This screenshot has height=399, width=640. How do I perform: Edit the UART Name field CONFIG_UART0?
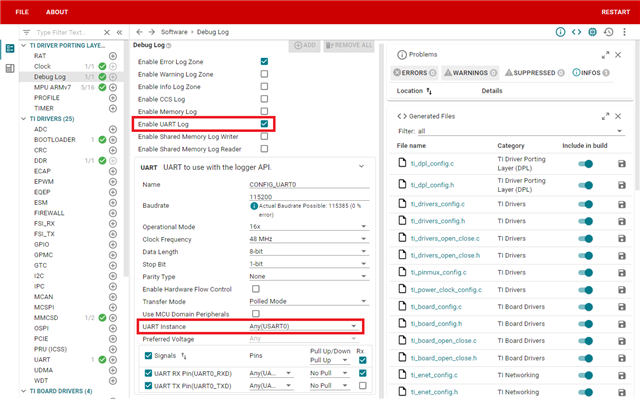309,184
